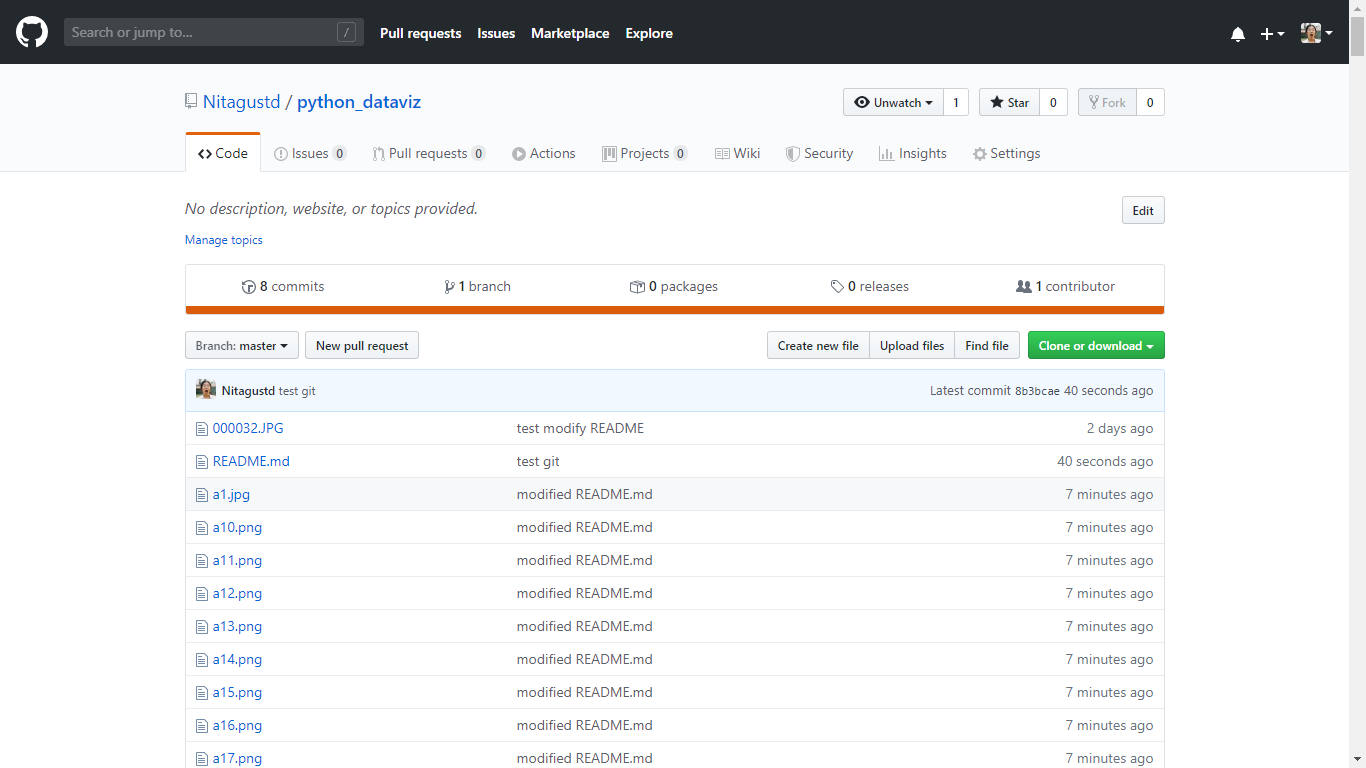Image resolution: width=1366 pixels, height=768 pixels.
Task: Open user avatar profile menu
Action: pyautogui.click(x=1316, y=33)
